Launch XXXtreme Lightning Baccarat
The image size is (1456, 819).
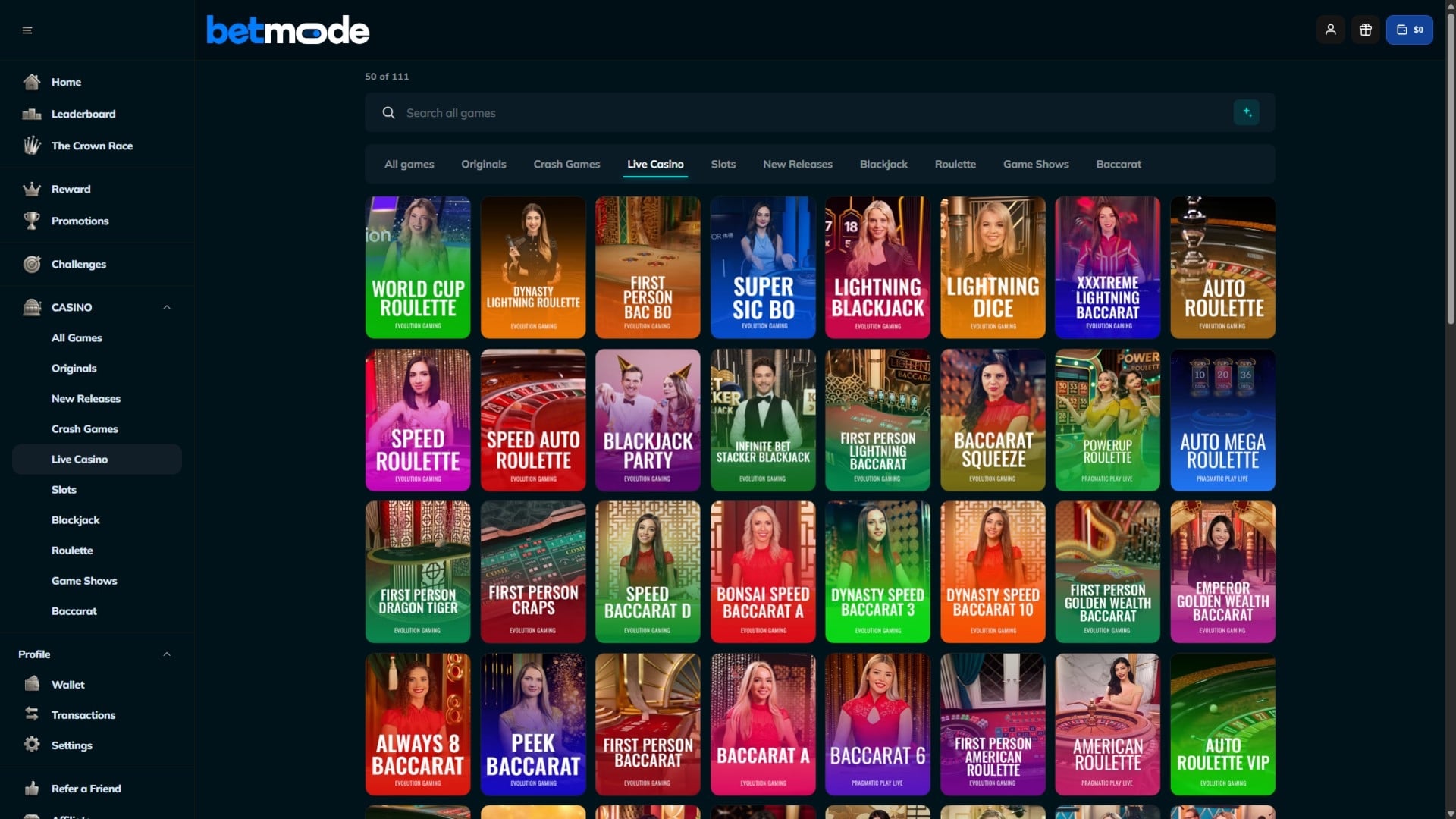coord(1107,267)
